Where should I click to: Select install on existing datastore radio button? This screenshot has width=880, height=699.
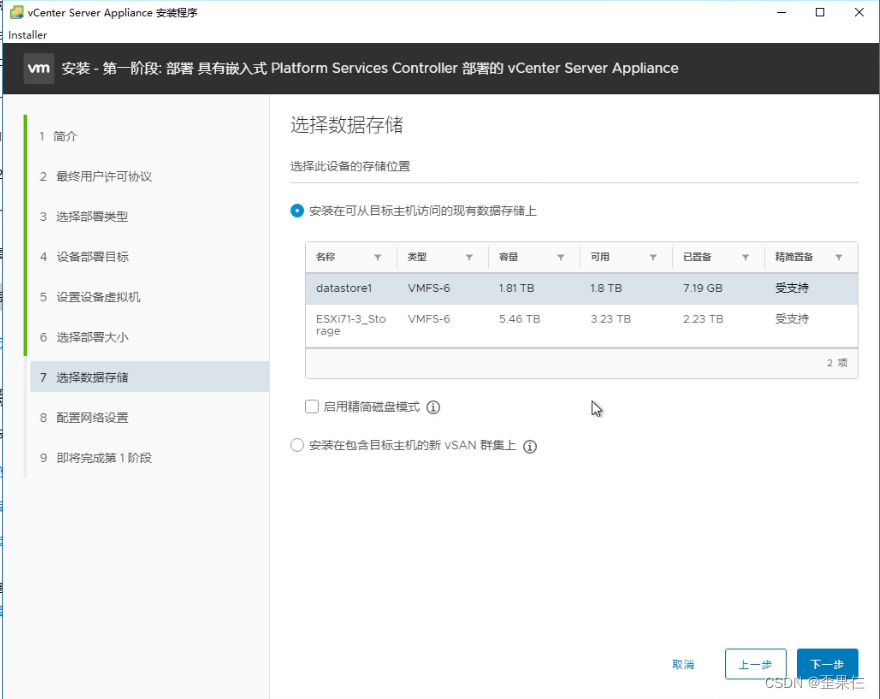pyautogui.click(x=297, y=211)
